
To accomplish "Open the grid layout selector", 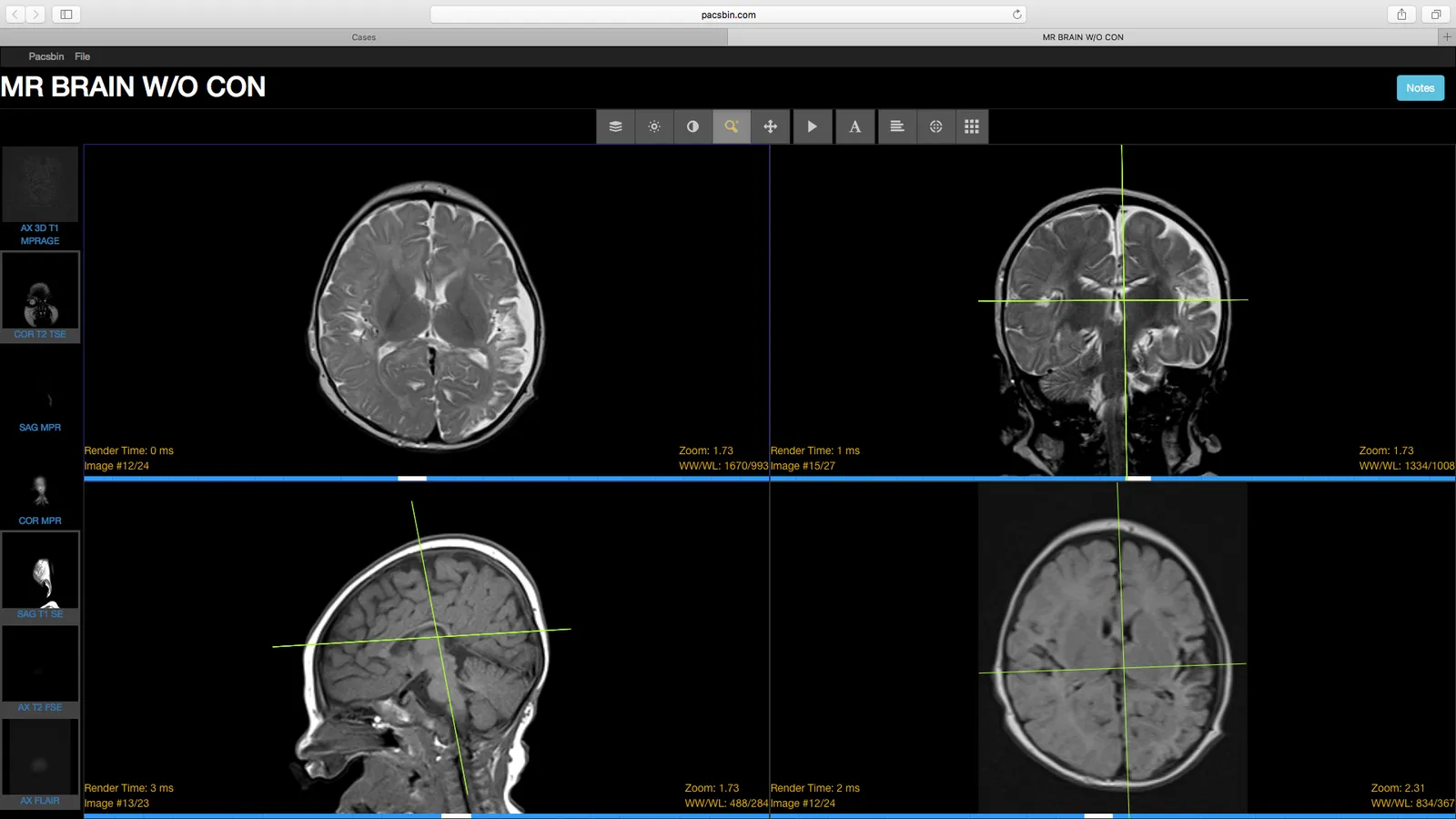I will pyautogui.click(x=972, y=126).
